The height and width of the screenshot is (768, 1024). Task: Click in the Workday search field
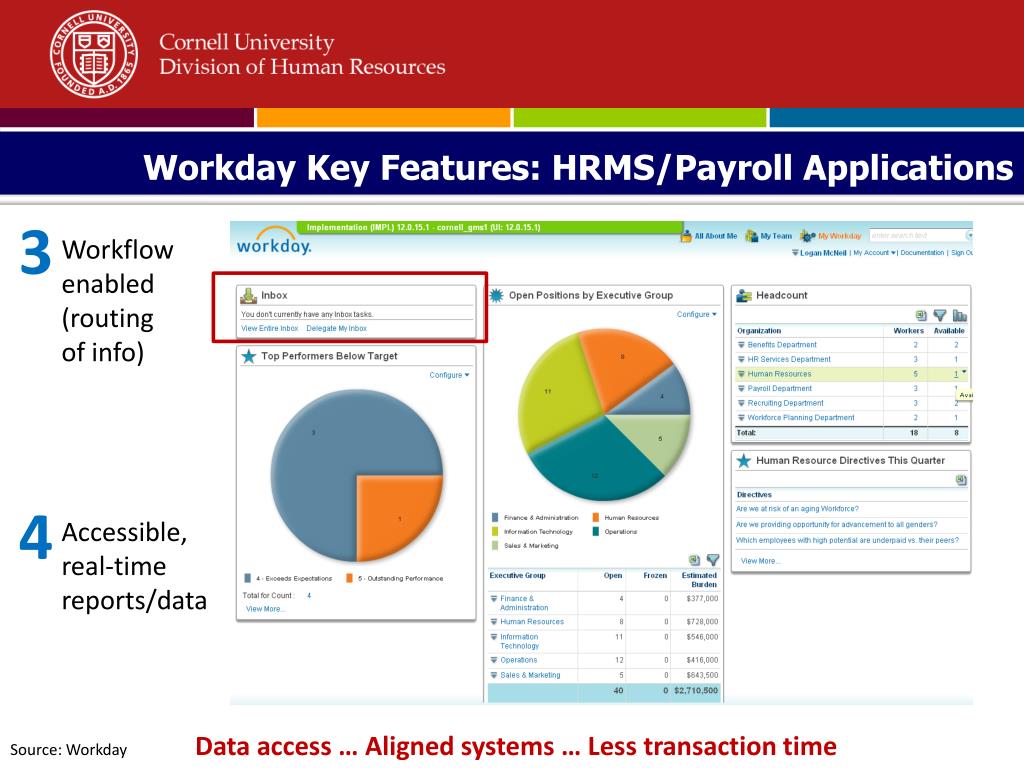(917, 235)
